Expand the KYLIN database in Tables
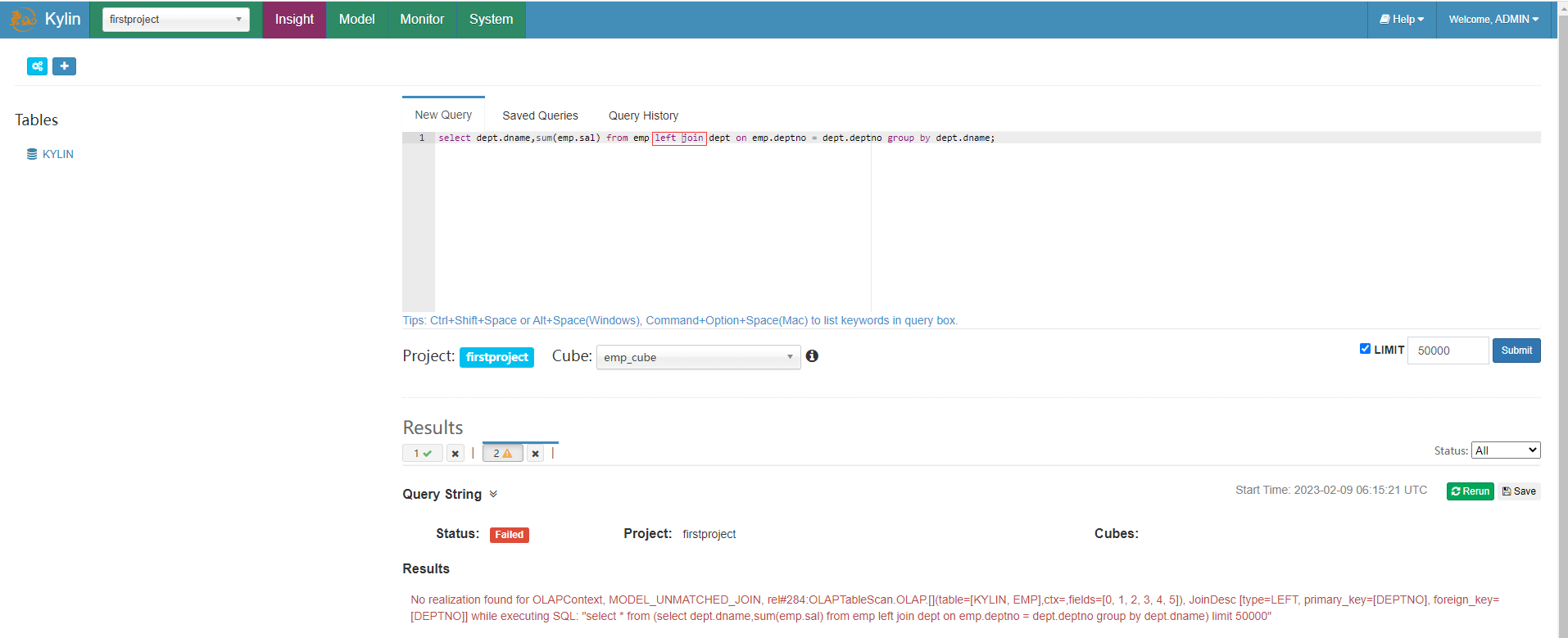 pyautogui.click(x=58, y=154)
